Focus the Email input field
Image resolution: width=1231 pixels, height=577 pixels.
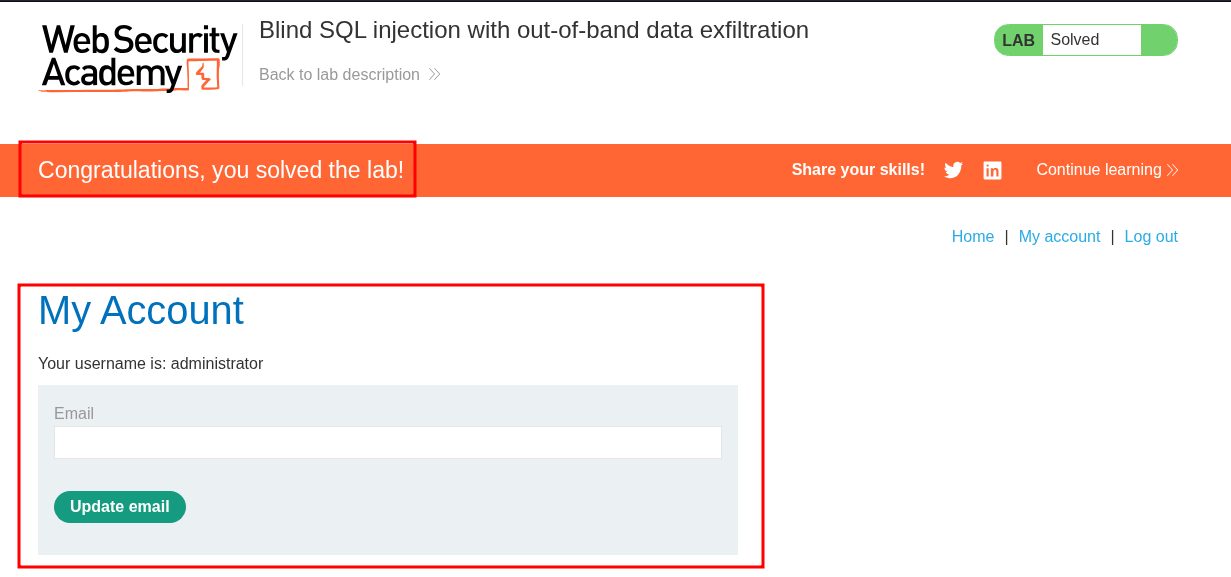coord(387,443)
